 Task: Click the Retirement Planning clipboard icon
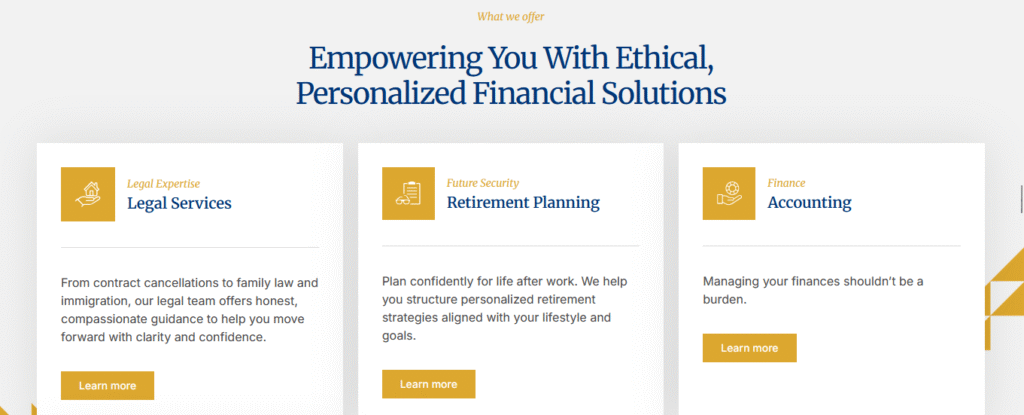tap(408, 193)
